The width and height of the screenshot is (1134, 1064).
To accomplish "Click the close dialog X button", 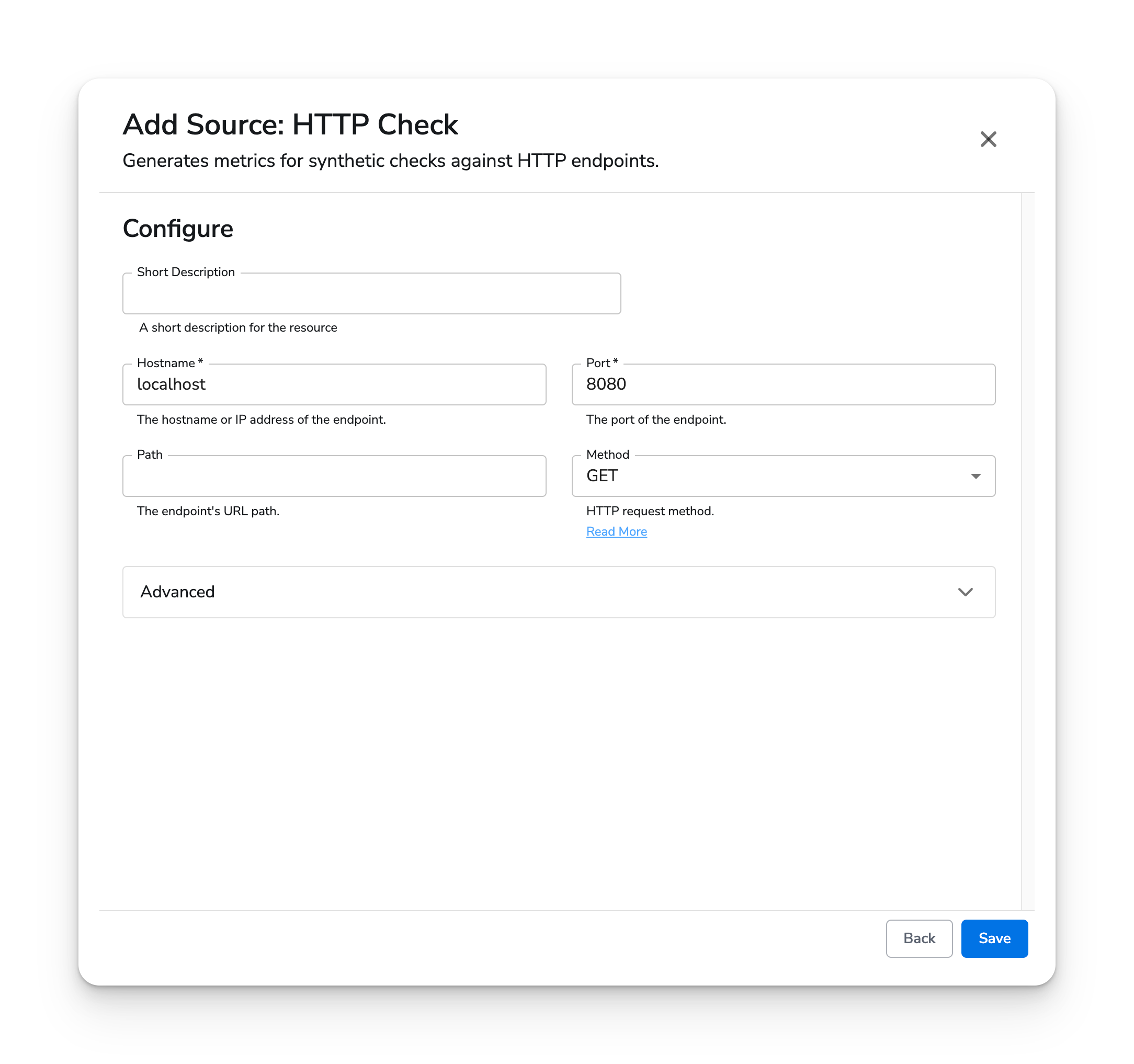I will 989,139.
